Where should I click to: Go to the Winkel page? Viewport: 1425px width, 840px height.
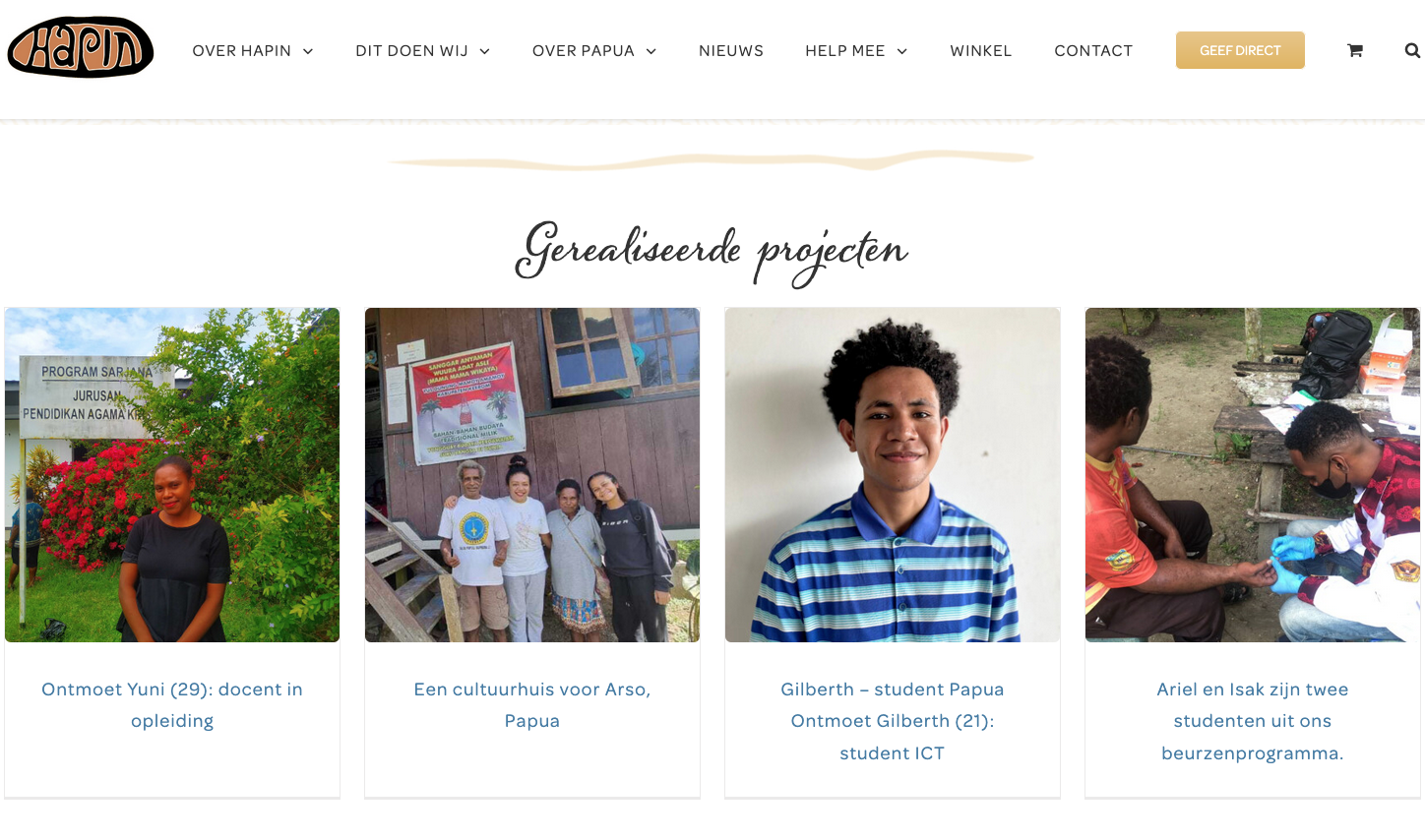tap(981, 50)
